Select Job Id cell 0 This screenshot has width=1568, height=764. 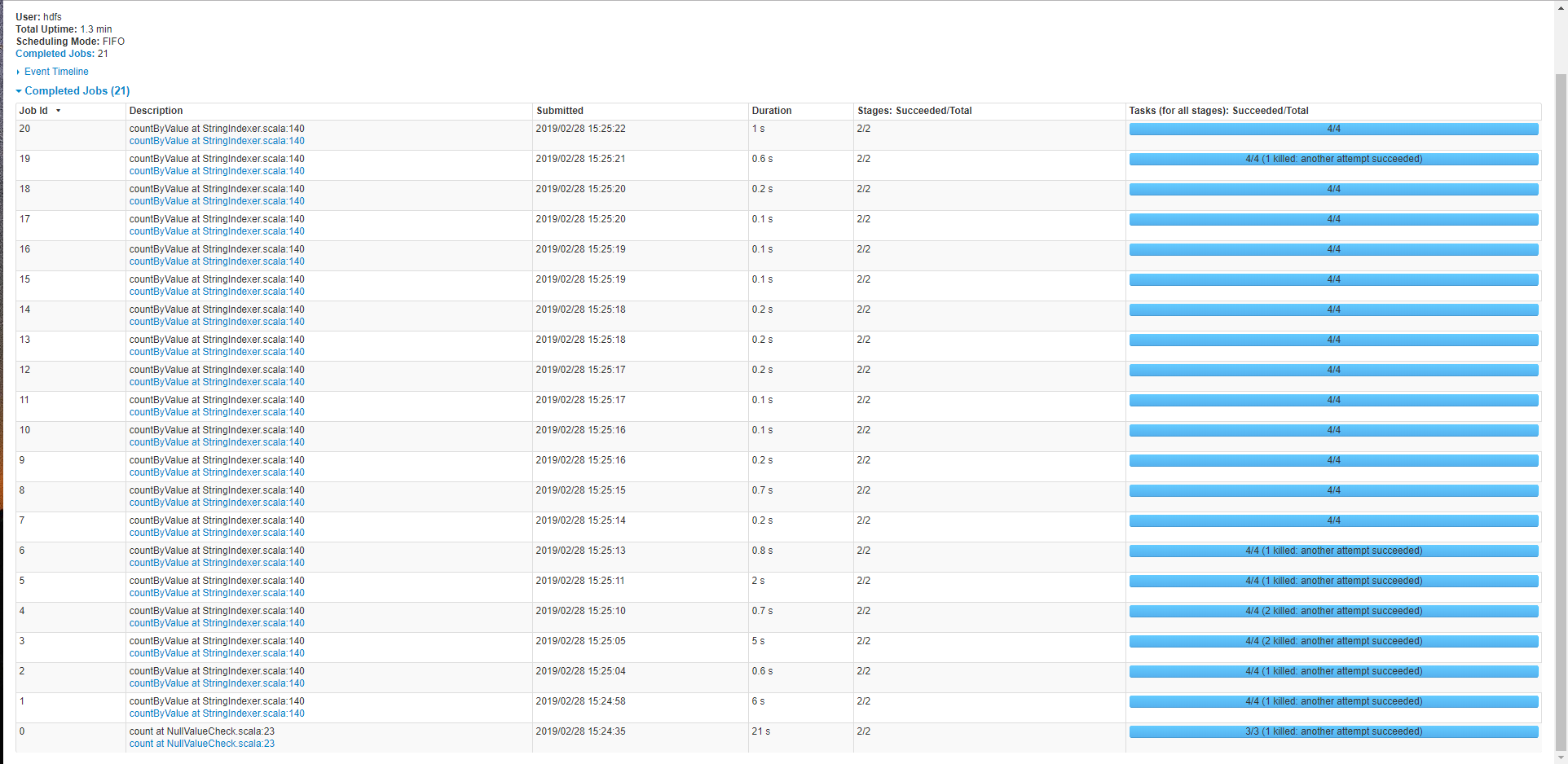tap(22, 731)
